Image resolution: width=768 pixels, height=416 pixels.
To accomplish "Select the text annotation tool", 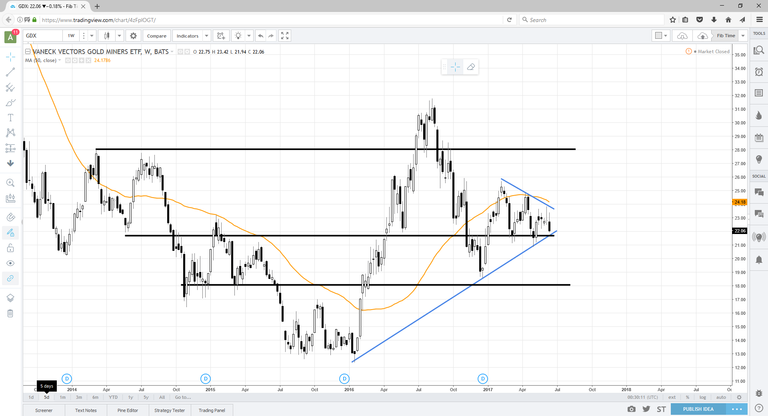I will coord(10,118).
